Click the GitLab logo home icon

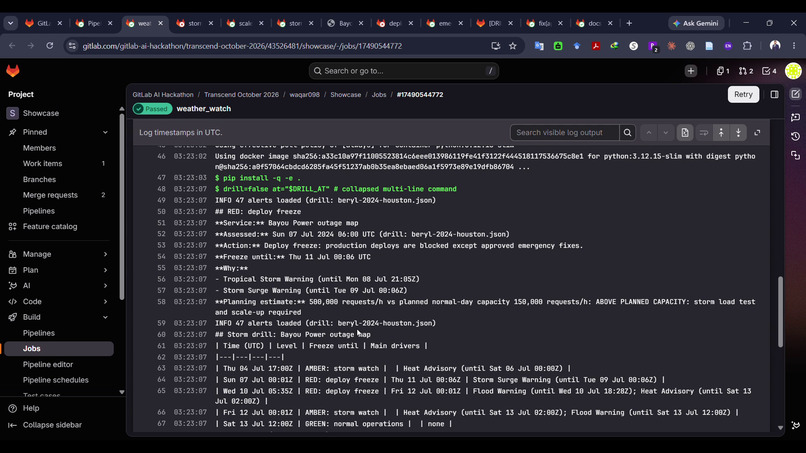(x=13, y=71)
